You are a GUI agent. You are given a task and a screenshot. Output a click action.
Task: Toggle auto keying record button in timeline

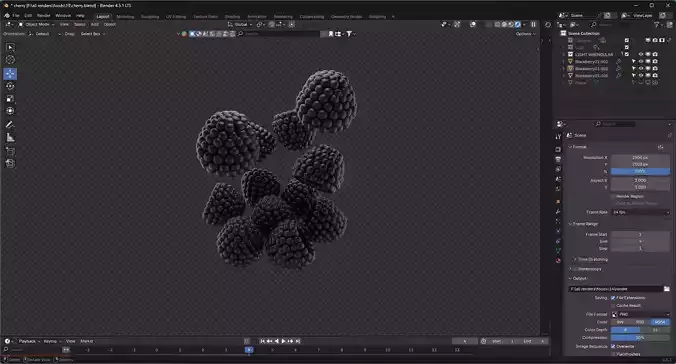247,341
